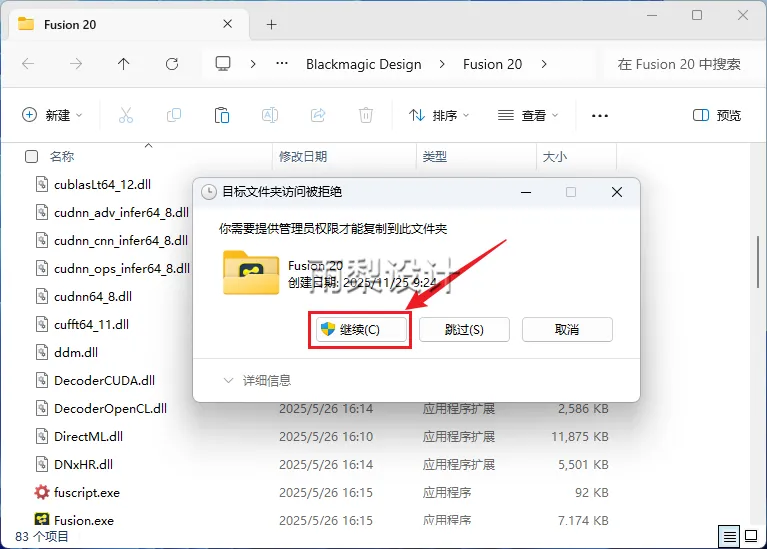The width and height of the screenshot is (767, 549).
Task: Open the hidden breadcrumb ellipsis in address bar
Action: pos(282,64)
